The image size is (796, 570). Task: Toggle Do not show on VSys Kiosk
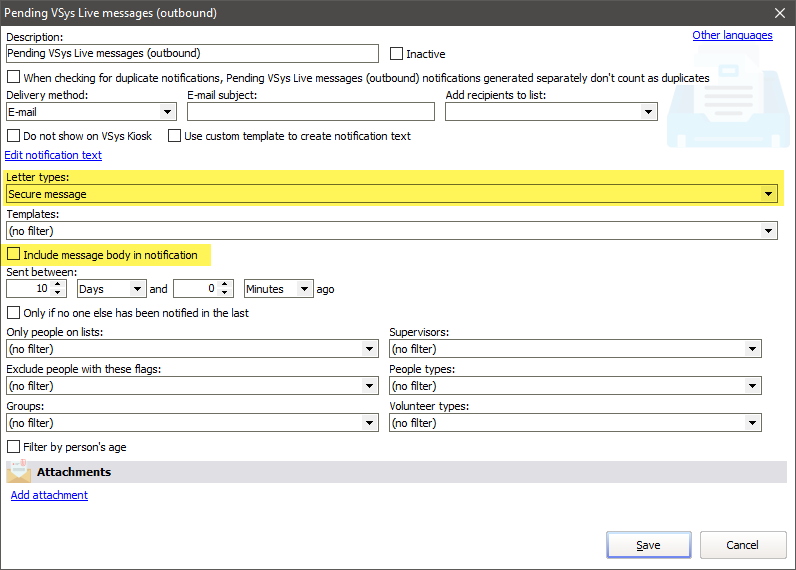(x=14, y=136)
